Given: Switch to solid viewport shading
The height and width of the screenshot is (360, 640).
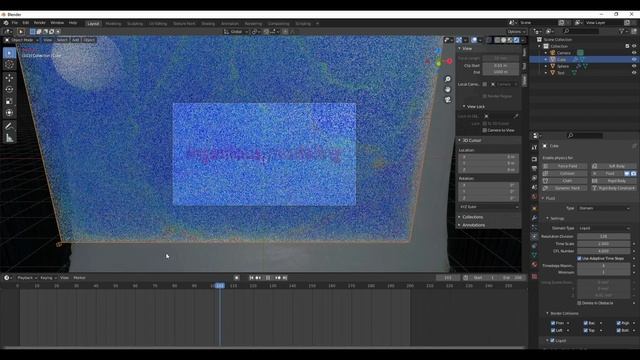Looking at the screenshot, I should (x=504, y=40).
